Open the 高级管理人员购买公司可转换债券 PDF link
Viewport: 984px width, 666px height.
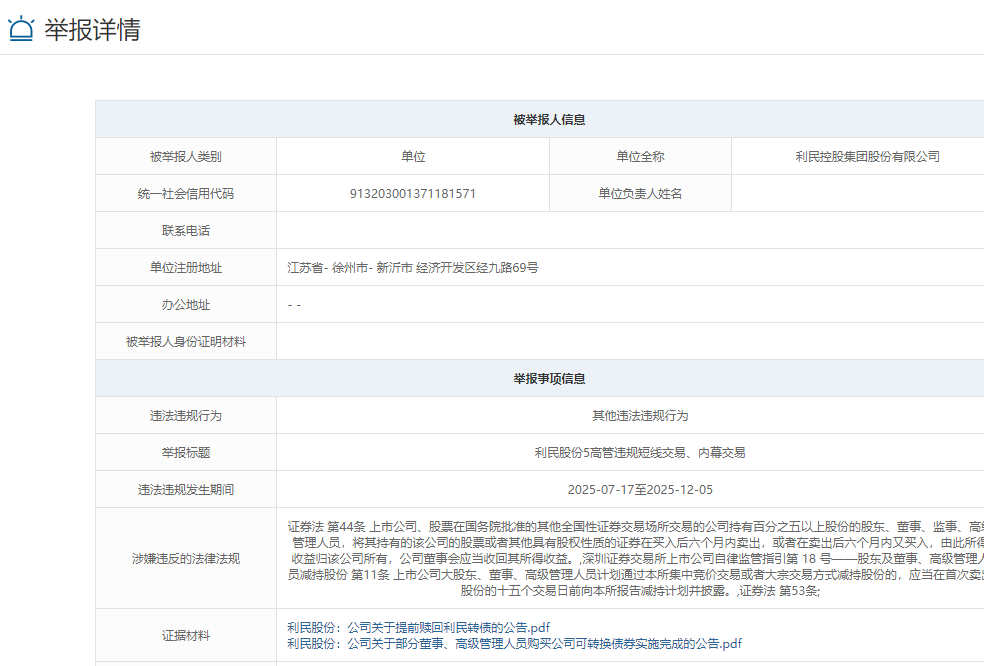tap(514, 643)
